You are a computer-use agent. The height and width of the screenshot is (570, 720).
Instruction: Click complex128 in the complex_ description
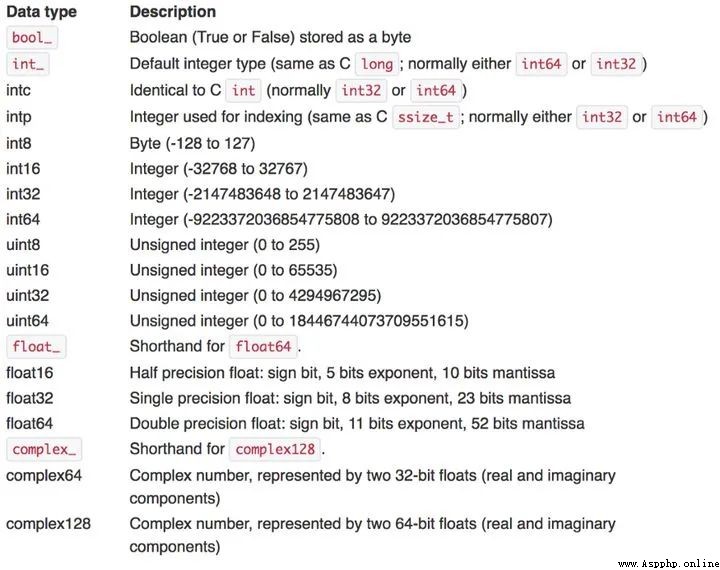click(x=275, y=449)
